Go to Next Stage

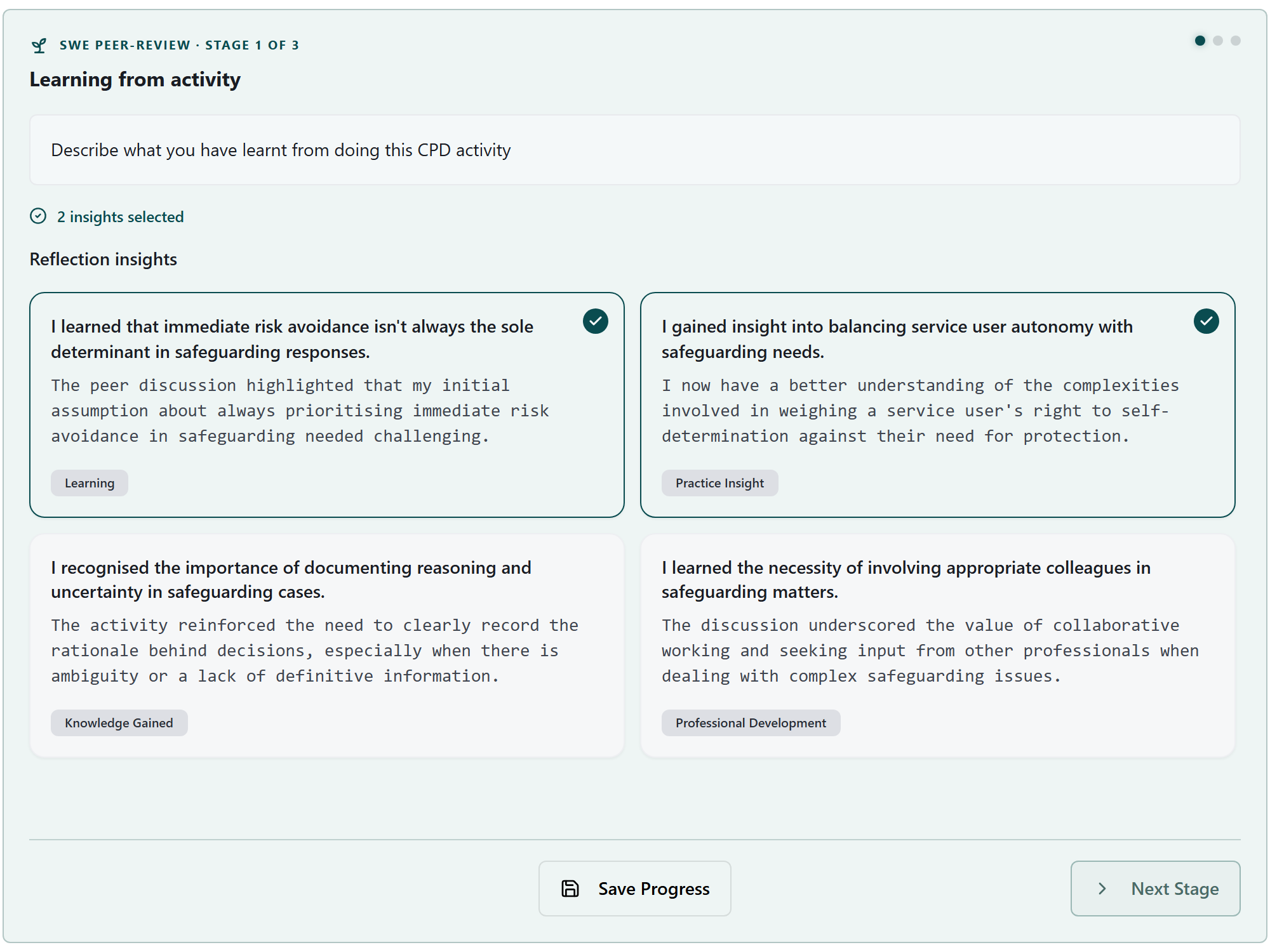tap(1156, 889)
